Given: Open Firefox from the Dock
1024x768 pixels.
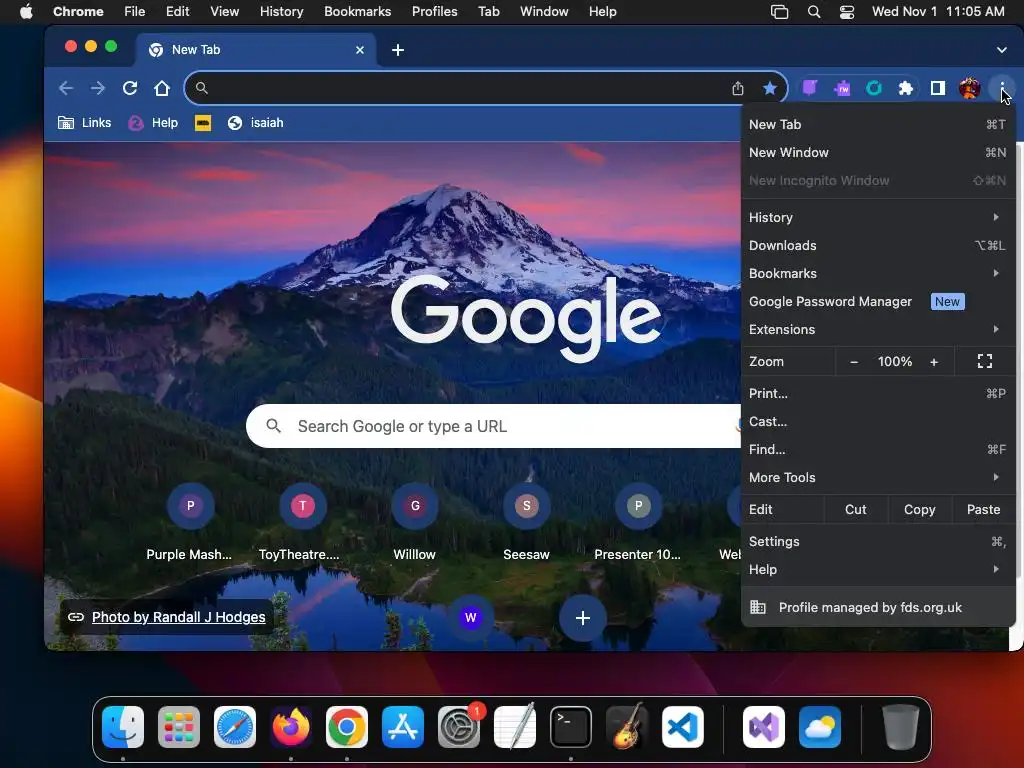Looking at the screenshot, I should point(291,727).
